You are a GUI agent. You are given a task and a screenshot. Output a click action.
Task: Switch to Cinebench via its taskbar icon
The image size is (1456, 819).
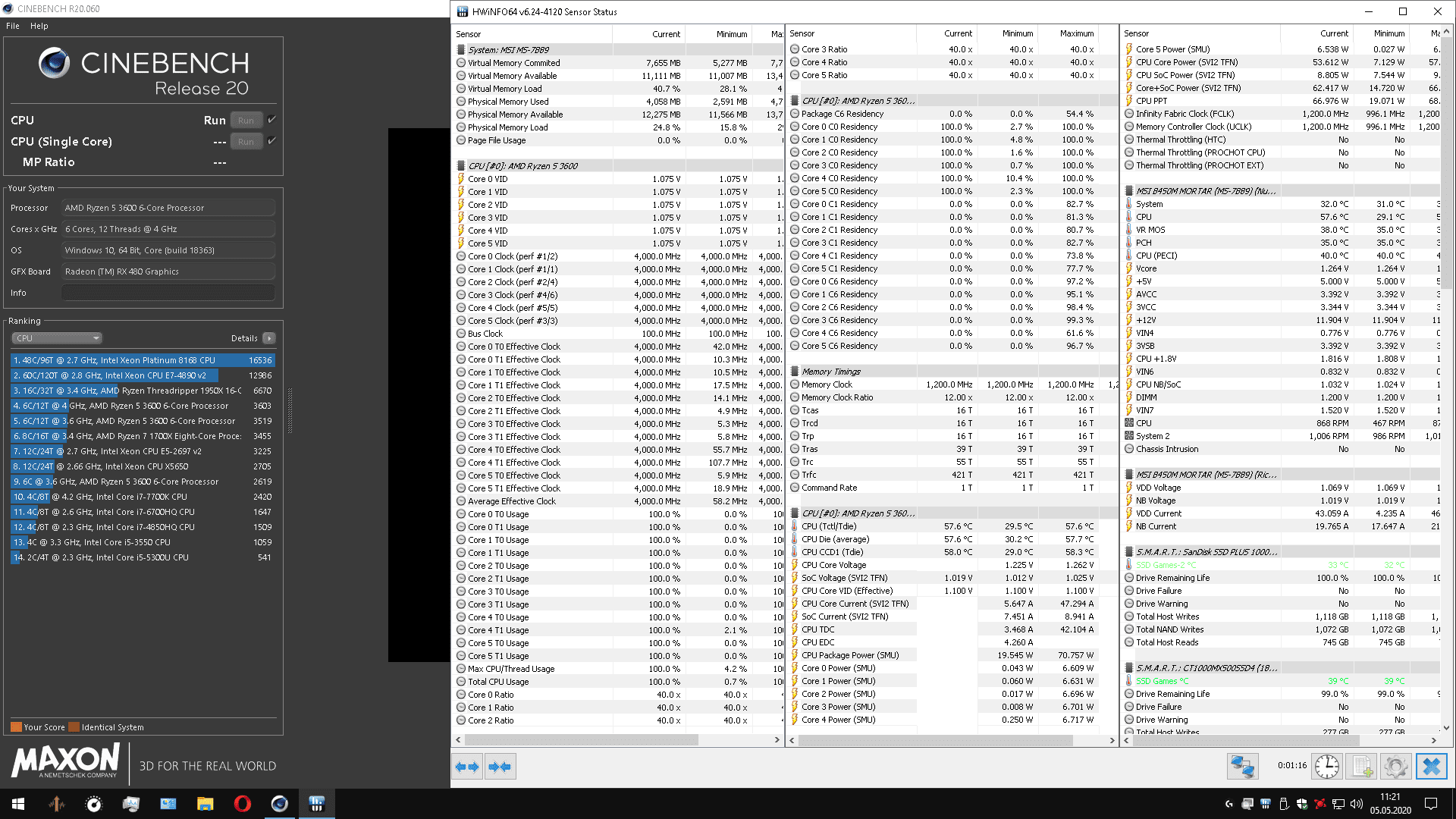280,804
